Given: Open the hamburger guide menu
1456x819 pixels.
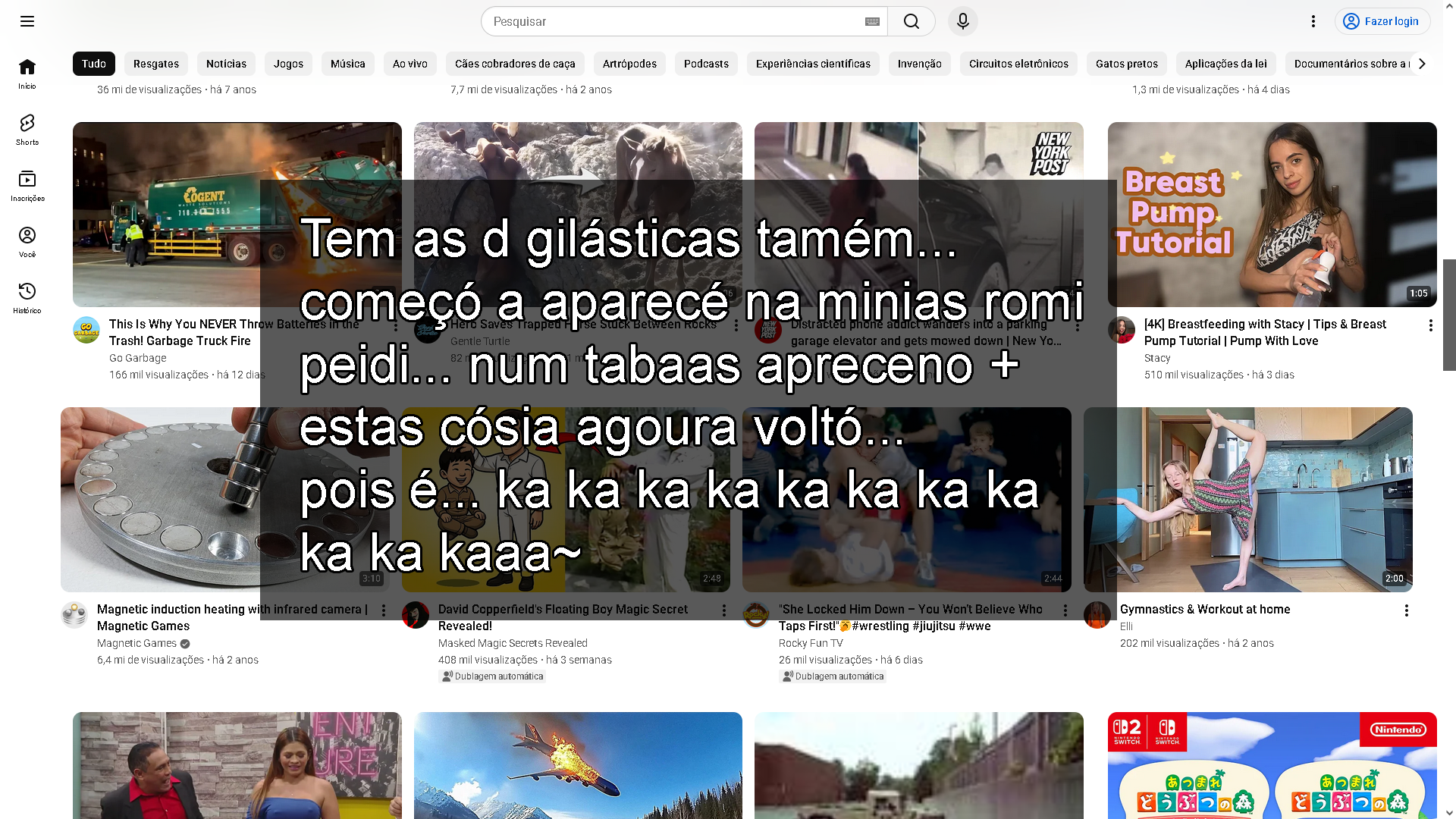Looking at the screenshot, I should pos(27,21).
